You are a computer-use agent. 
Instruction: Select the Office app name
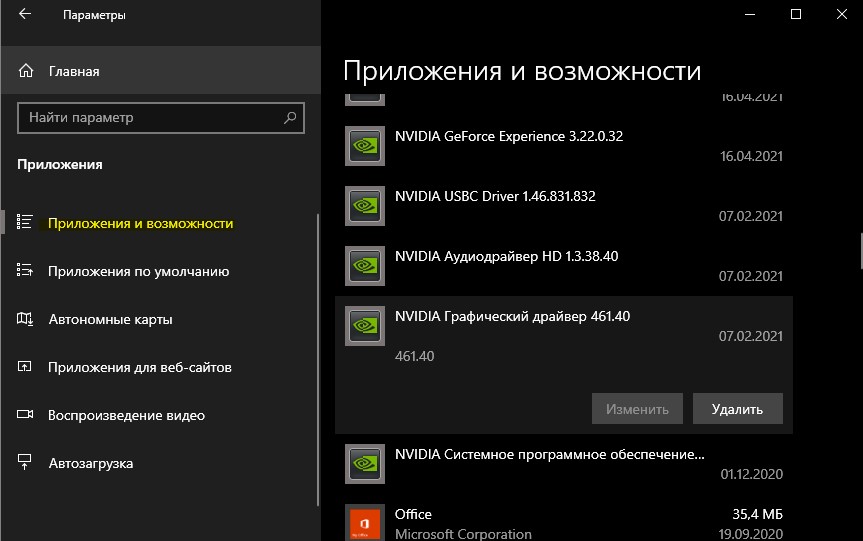coord(413,514)
